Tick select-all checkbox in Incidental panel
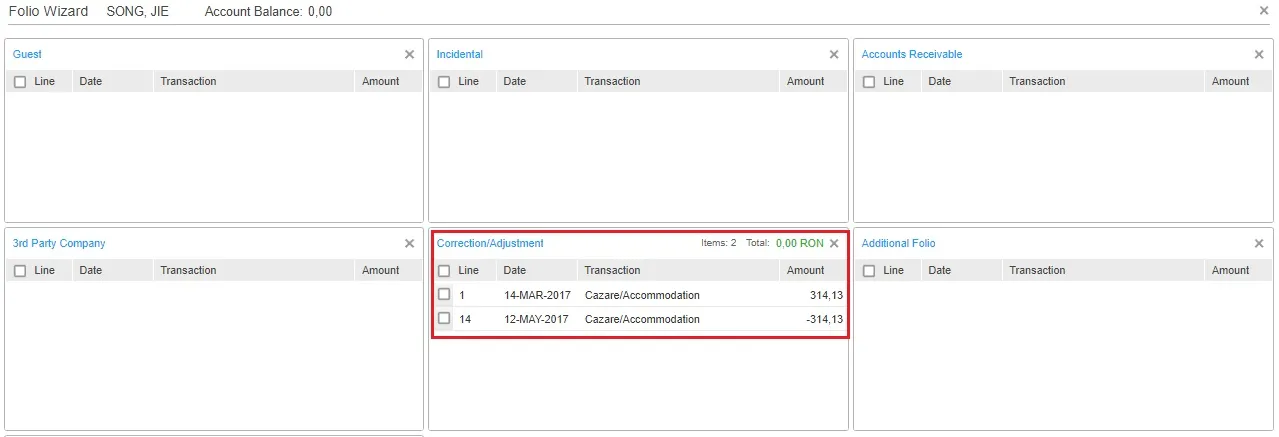 [x=444, y=82]
